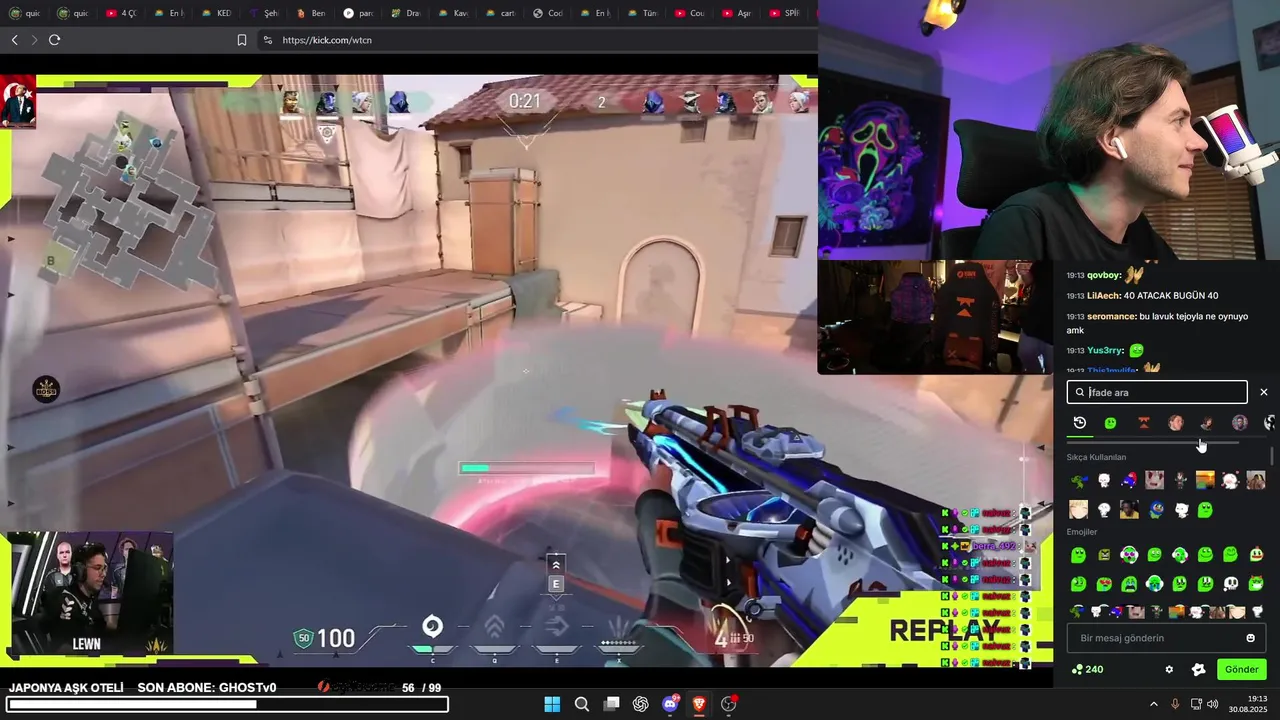Click the subscriber goal progress bar

[226, 704]
